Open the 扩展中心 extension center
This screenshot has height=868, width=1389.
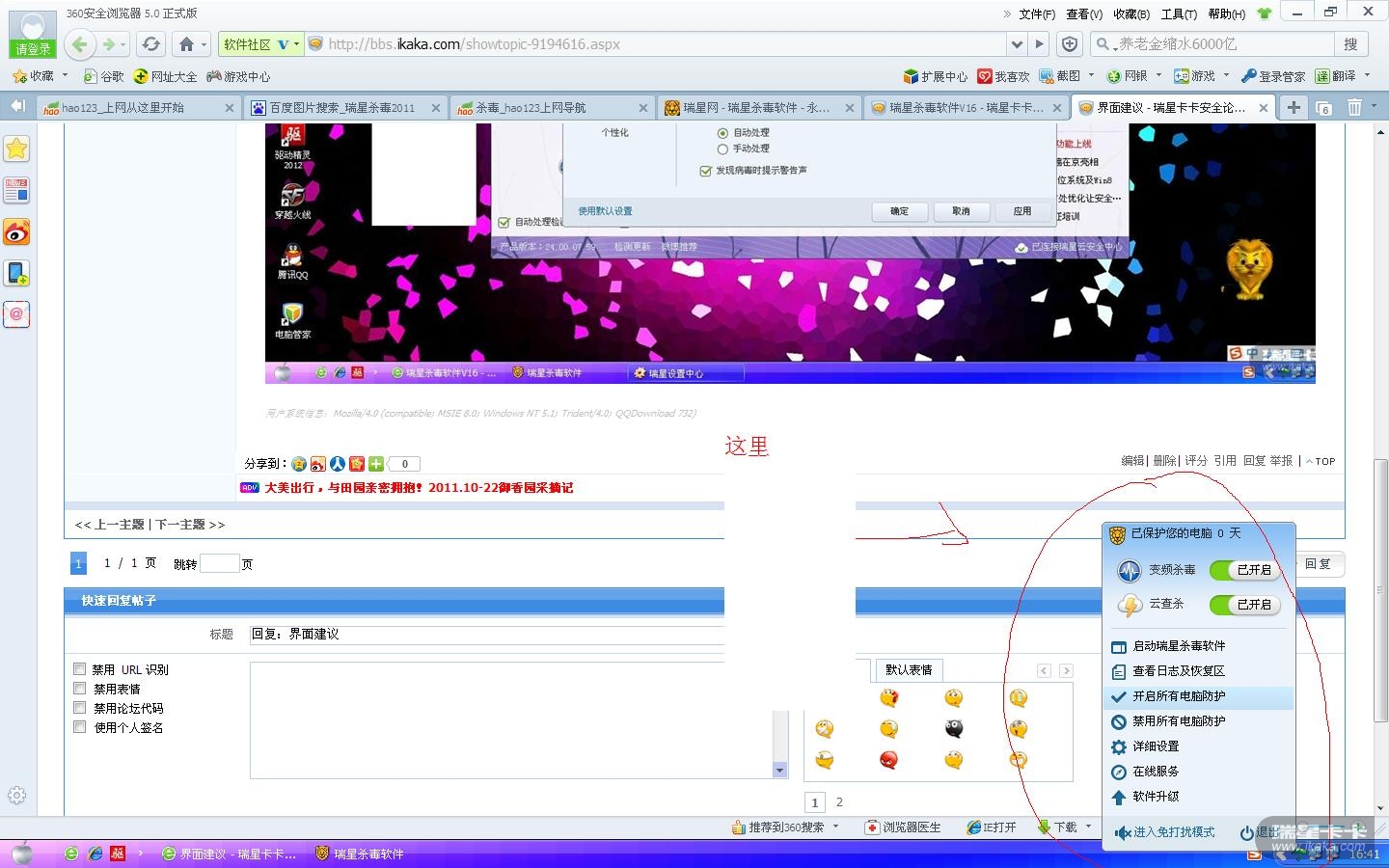coord(935,76)
